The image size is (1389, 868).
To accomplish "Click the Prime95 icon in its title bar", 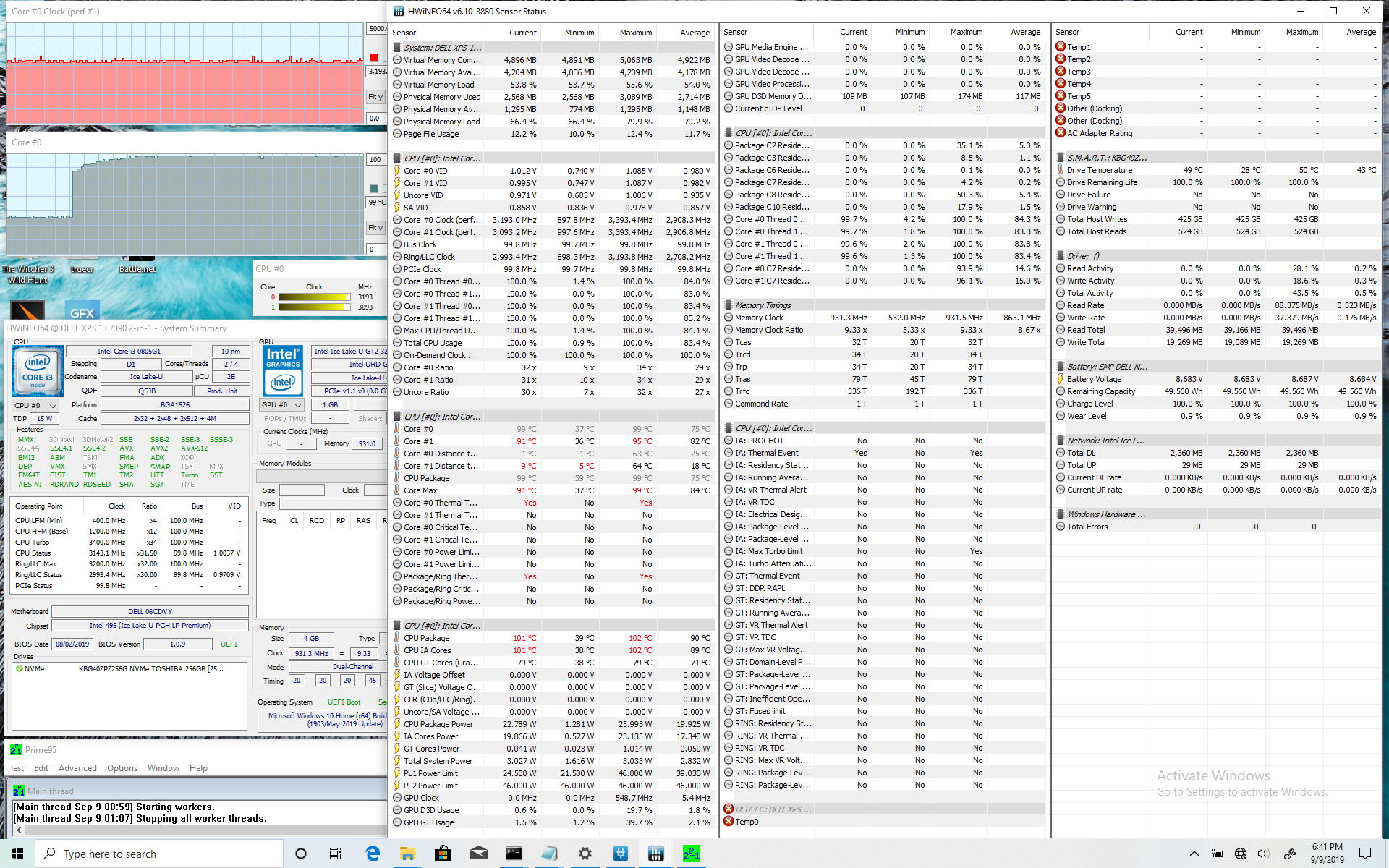I will tap(16, 750).
